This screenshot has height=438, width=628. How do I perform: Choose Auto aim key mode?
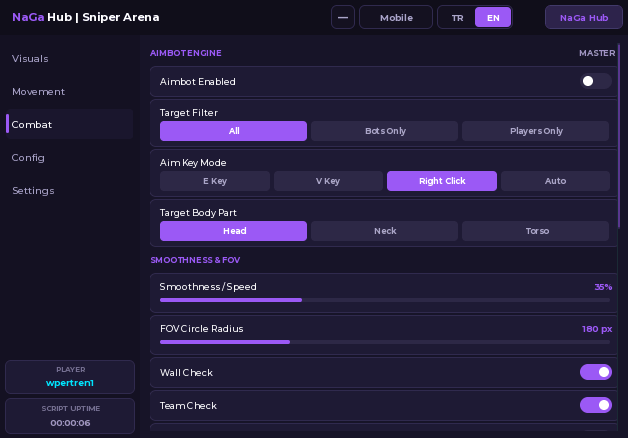point(555,181)
